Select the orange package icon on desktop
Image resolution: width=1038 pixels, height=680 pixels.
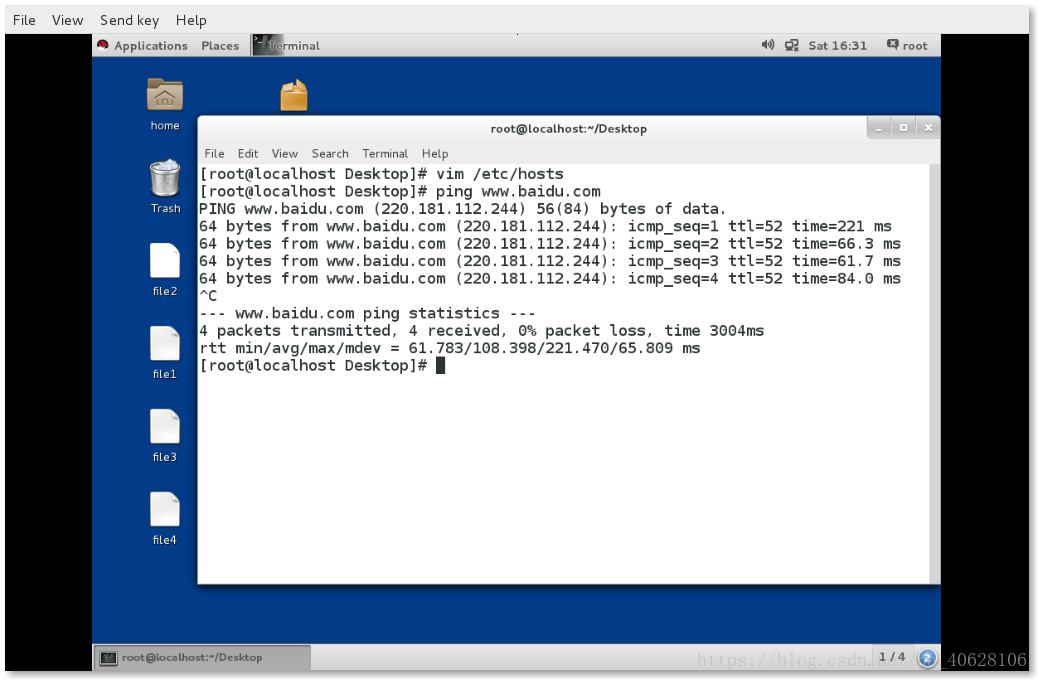(x=294, y=95)
